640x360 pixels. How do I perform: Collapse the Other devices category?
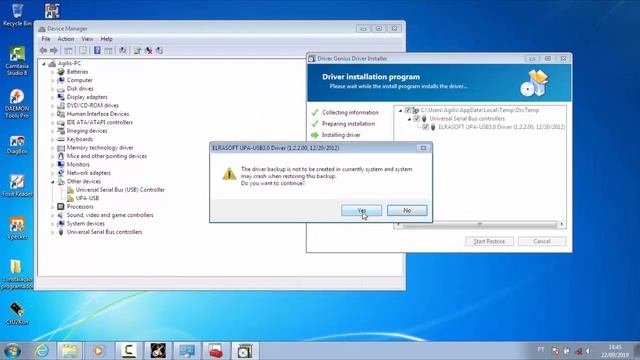pos(53,182)
